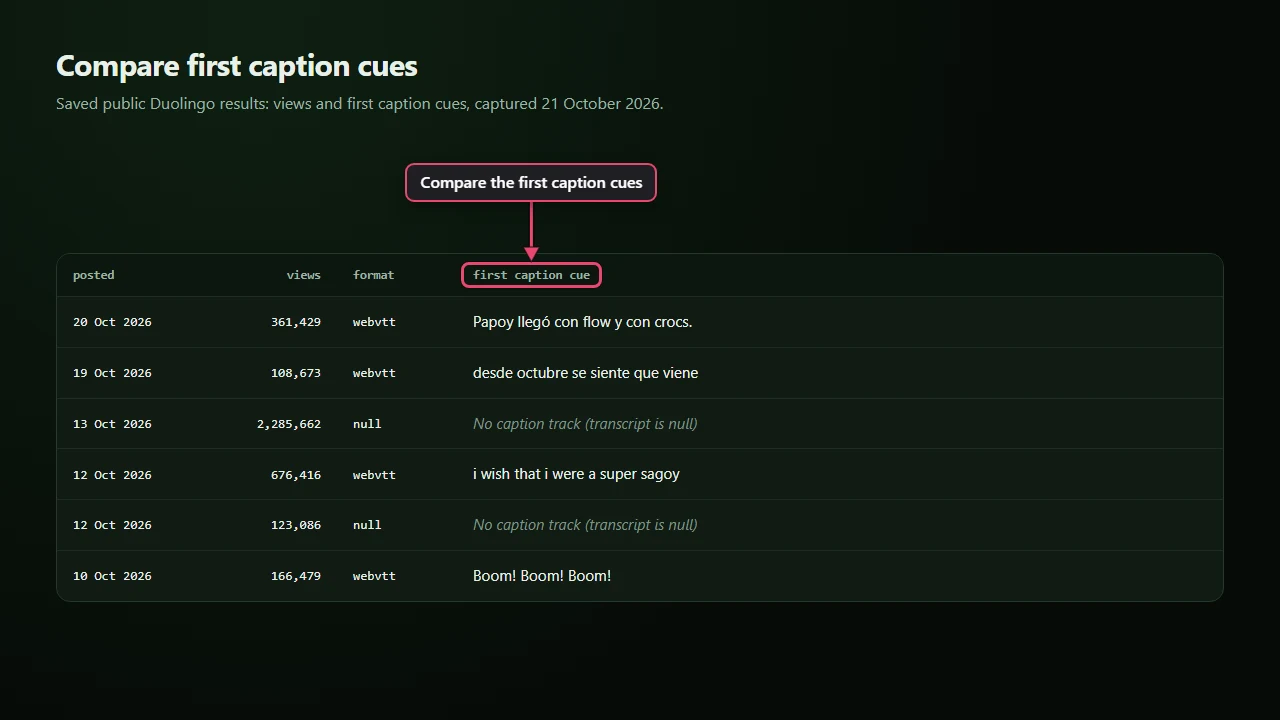Viewport: 1280px width, 720px height.
Task: Click the date 13 Oct 2026
Action: 112,424
